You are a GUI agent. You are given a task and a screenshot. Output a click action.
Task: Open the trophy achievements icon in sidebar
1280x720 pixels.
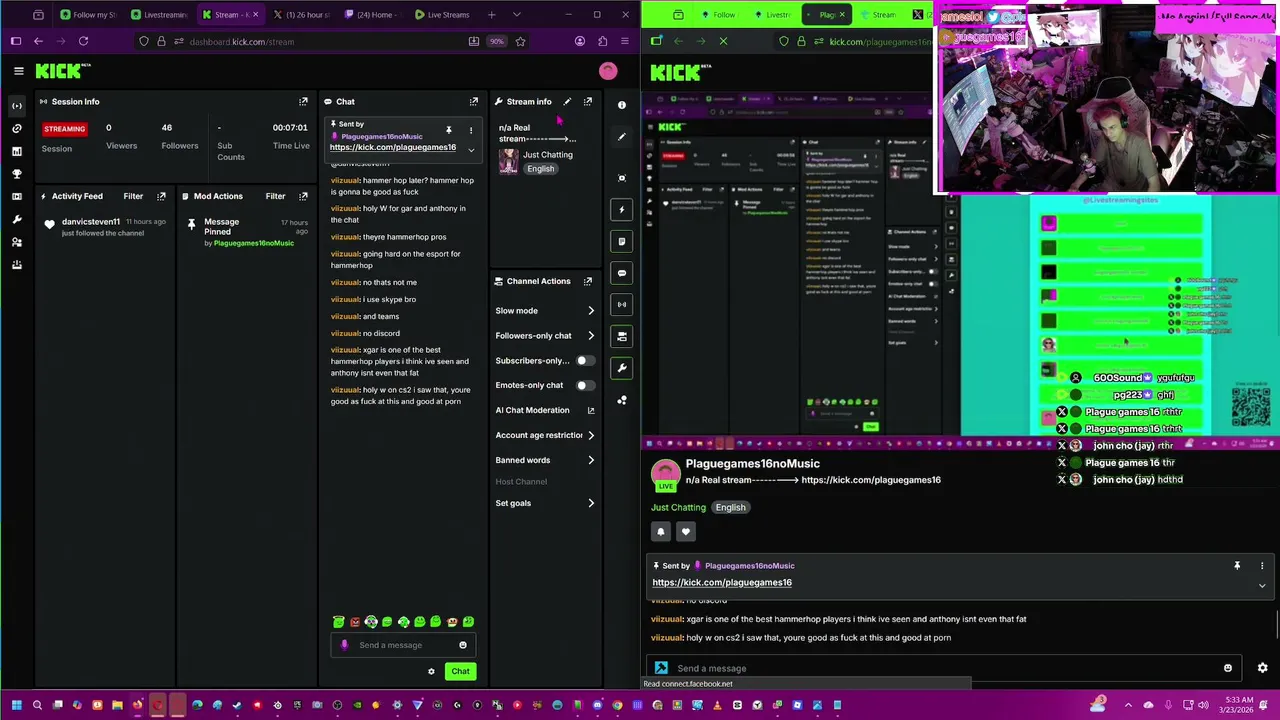[x=17, y=174]
